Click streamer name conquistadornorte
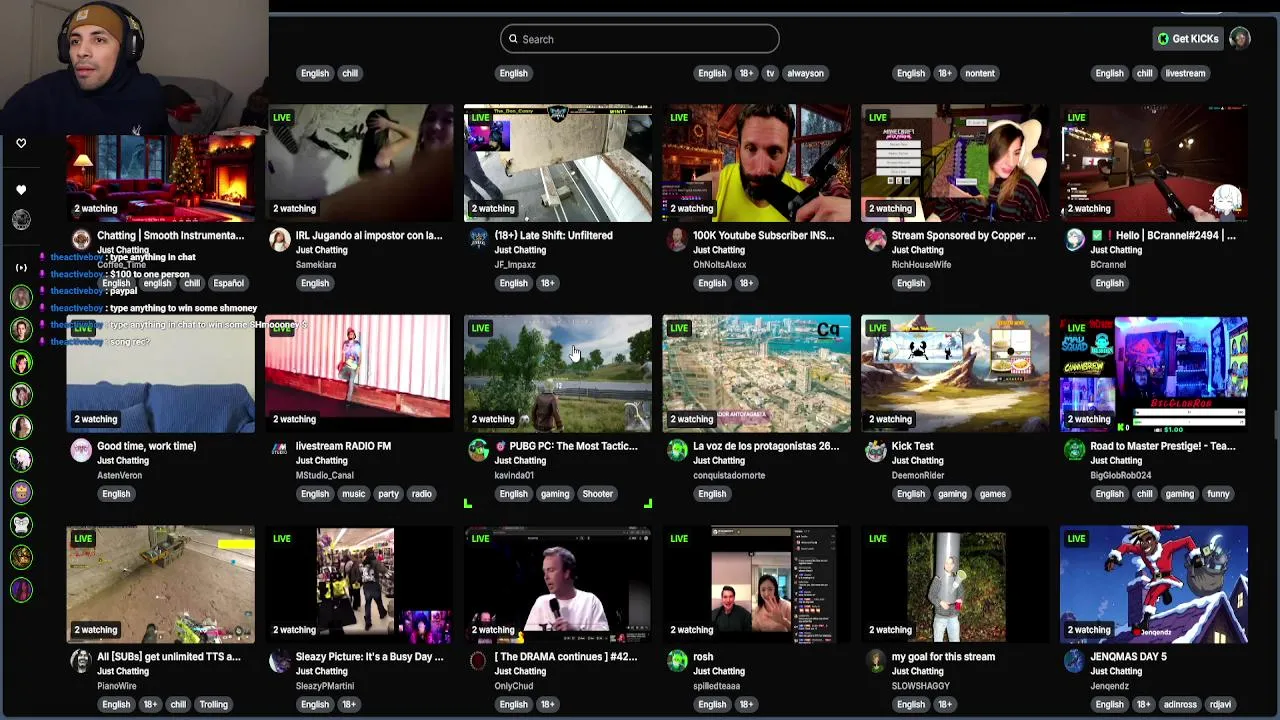Image resolution: width=1280 pixels, height=720 pixels. (x=729, y=476)
